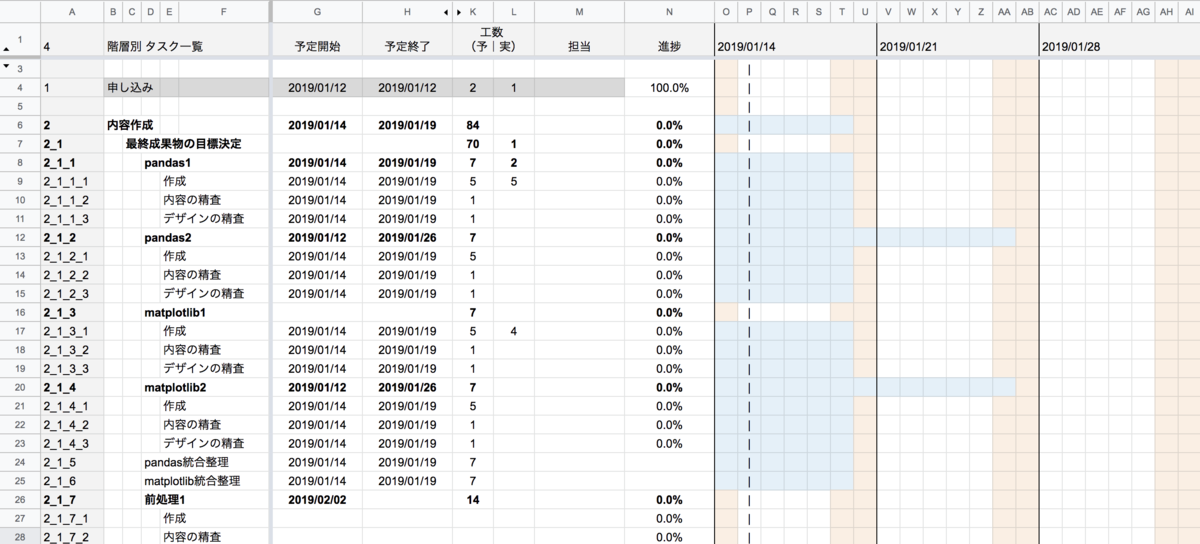The height and width of the screenshot is (544, 1200).
Task: Click the 2019/02/02 start date cell
Action: pyautogui.click(x=317, y=499)
